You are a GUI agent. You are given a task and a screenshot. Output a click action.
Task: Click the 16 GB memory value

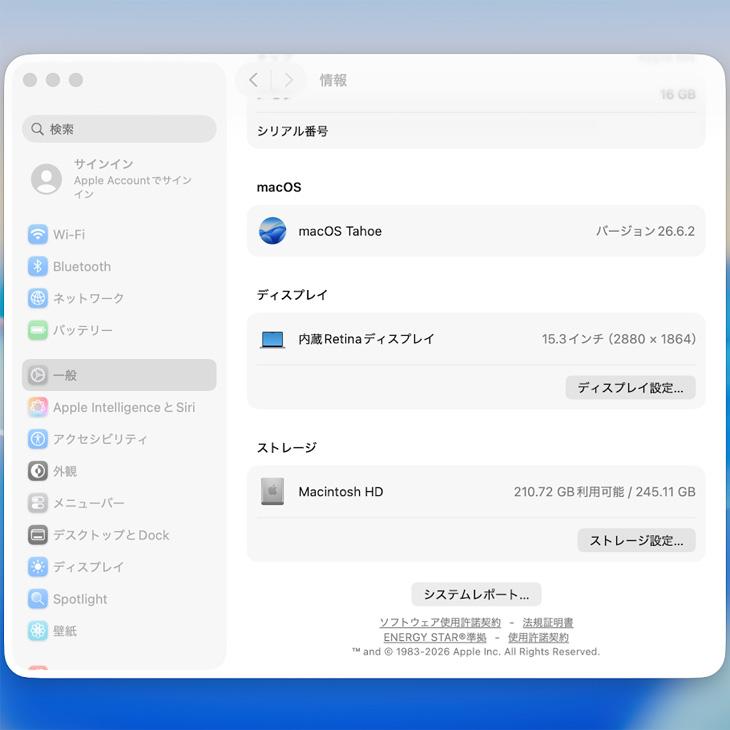678,95
